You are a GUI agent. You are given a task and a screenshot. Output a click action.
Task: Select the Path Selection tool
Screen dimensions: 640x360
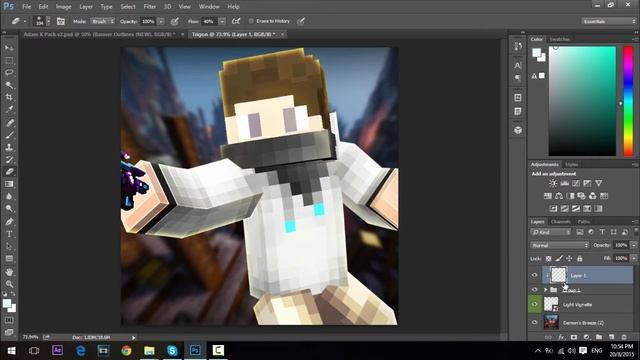pos(9,246)
